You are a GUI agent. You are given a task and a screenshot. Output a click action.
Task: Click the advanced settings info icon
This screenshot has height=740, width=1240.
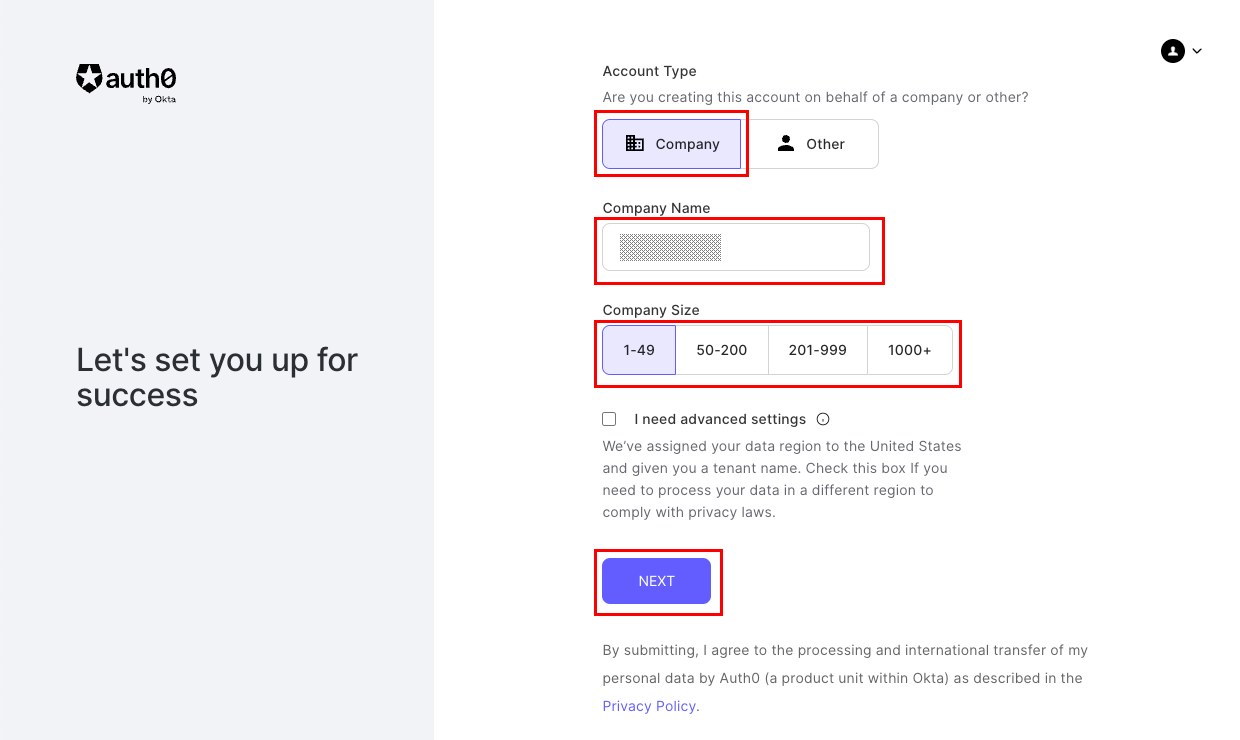[823, 419]
